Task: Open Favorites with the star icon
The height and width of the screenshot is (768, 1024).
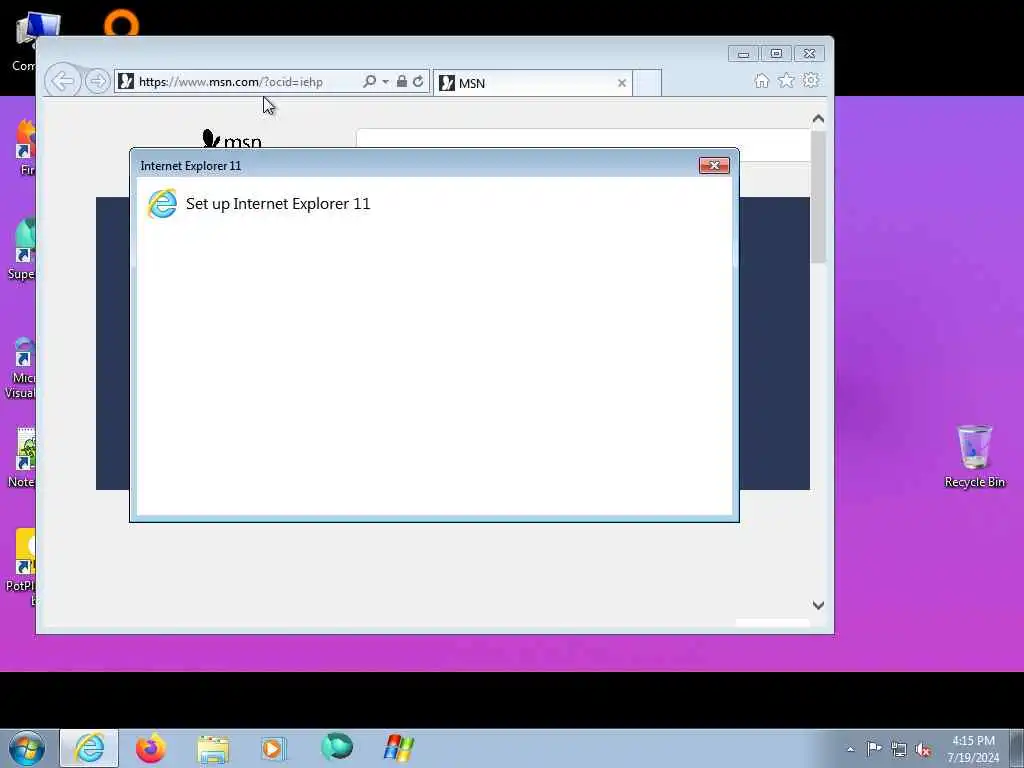Action: (x=786, y=80)
